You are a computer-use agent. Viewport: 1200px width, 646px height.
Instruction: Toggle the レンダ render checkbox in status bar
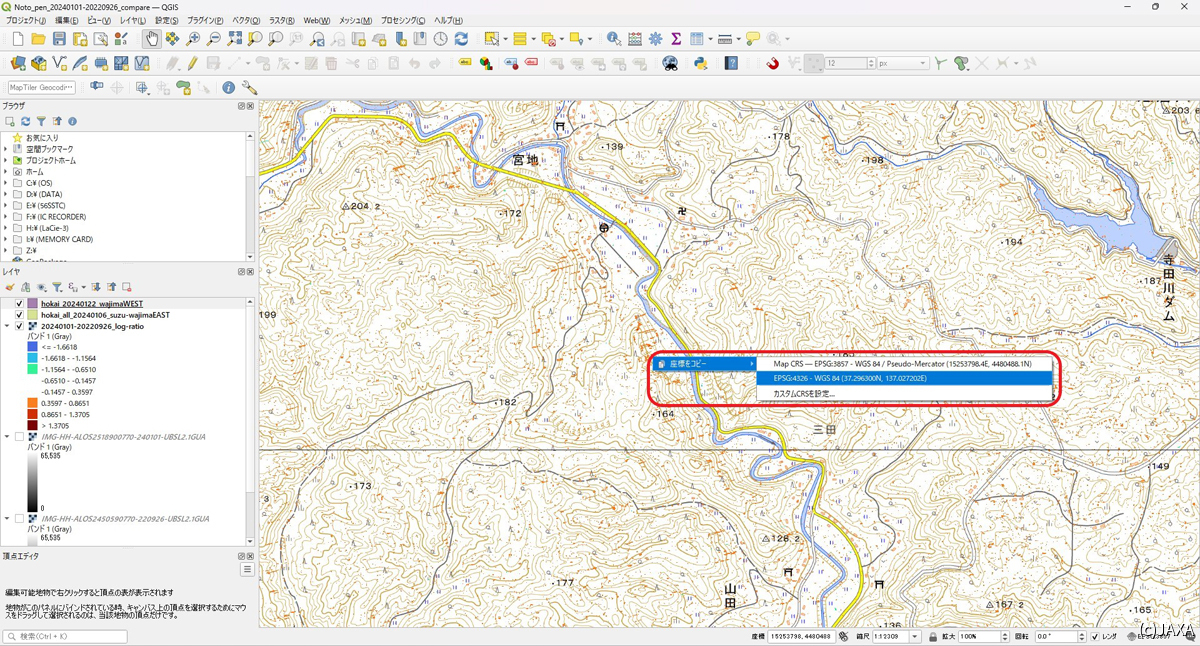coord(1096,637)
